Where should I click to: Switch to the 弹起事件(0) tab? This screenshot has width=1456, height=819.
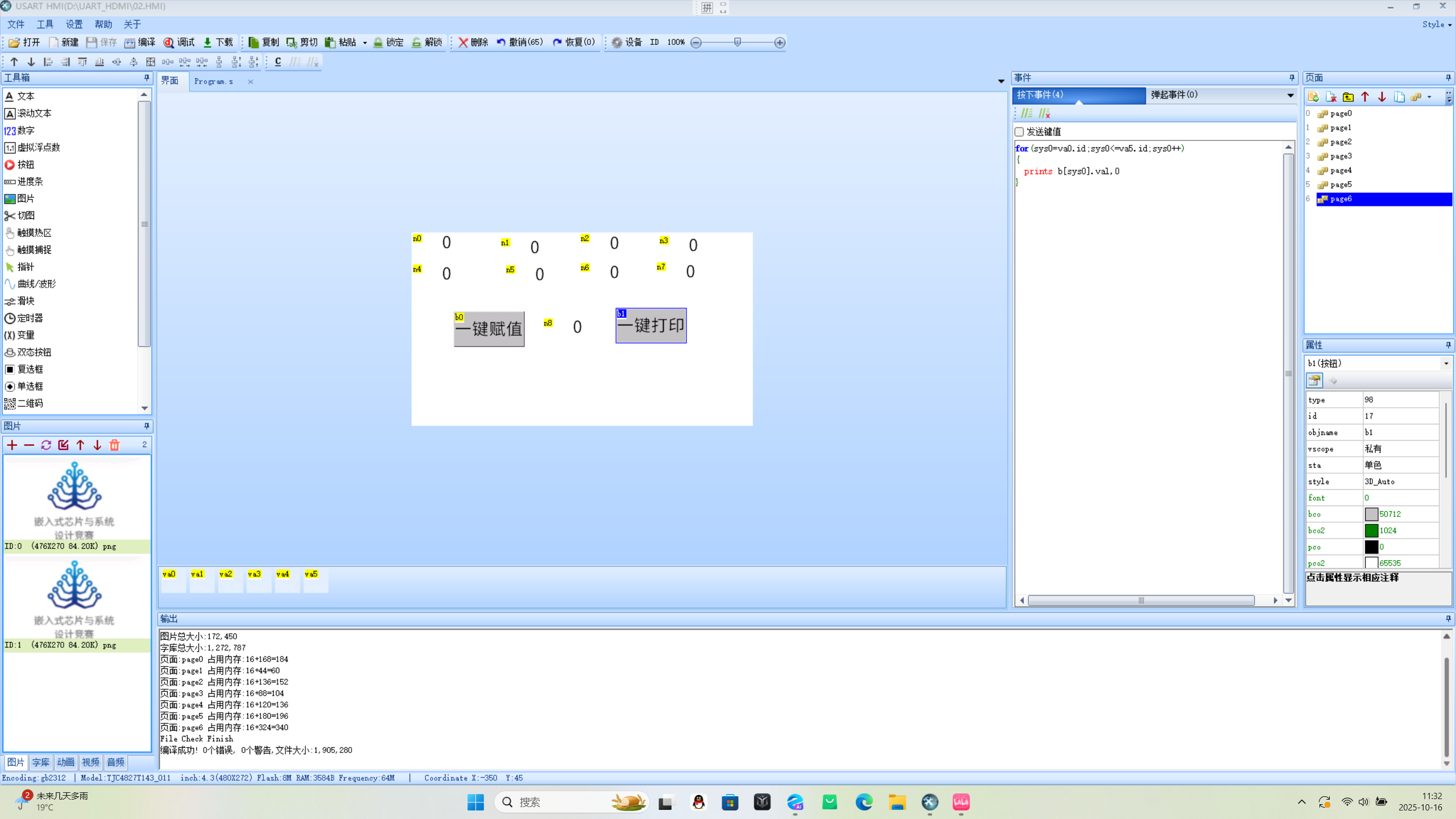pyautogui.click(x=1174, y=95)
